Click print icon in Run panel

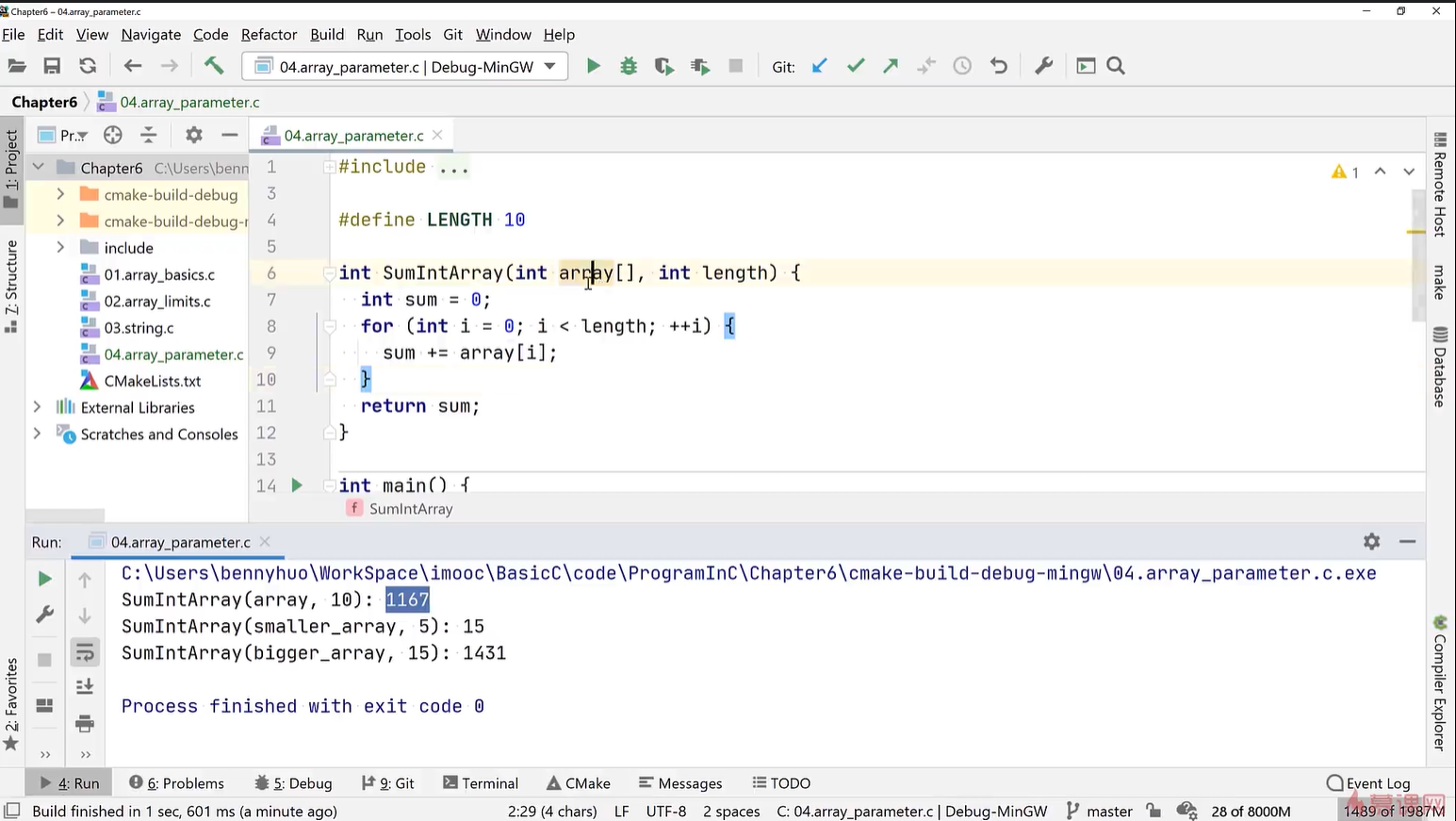click(85, 724)
